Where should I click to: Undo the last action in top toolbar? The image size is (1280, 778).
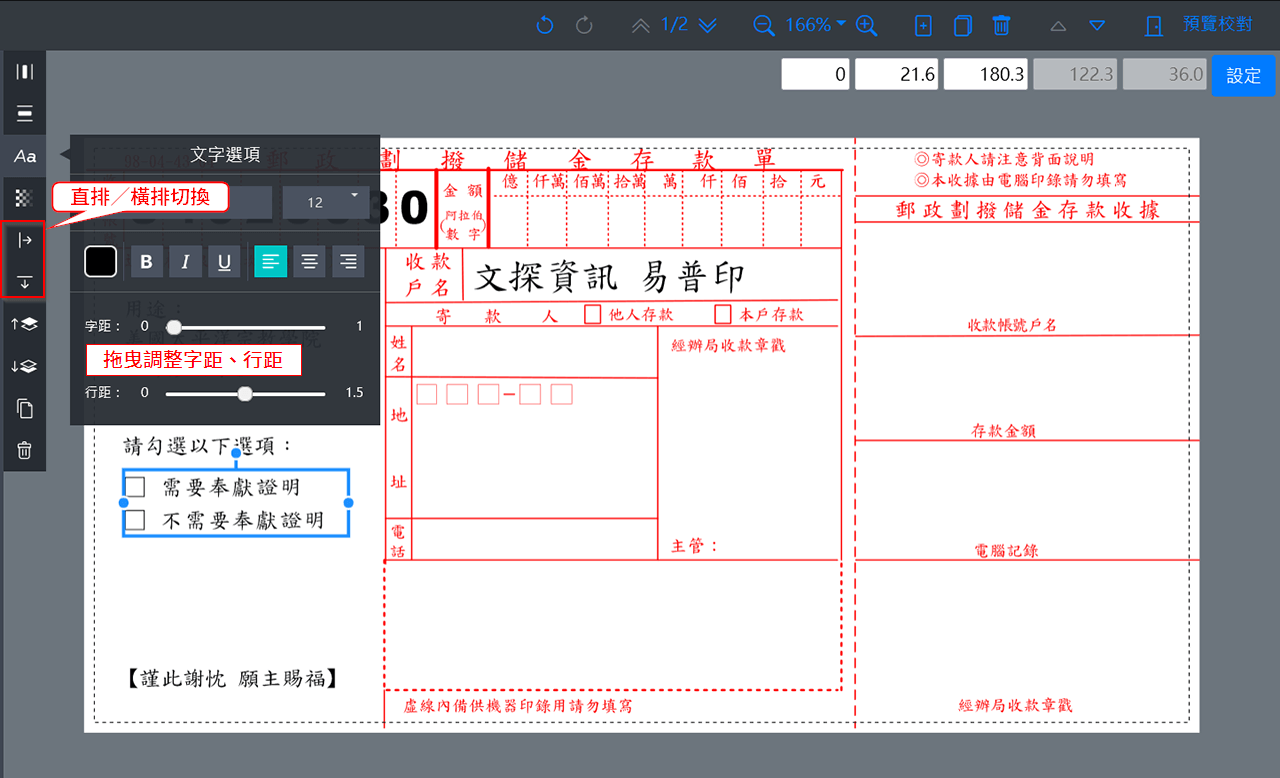(545, 25)
